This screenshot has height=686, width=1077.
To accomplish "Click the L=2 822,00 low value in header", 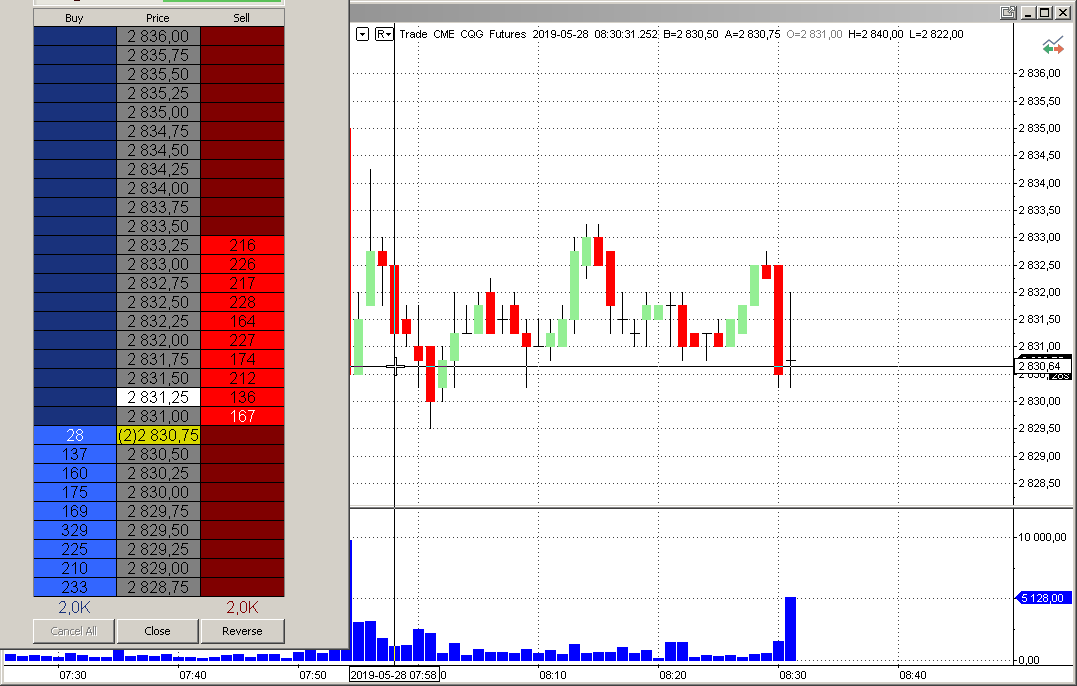I will tap(936, 34).
